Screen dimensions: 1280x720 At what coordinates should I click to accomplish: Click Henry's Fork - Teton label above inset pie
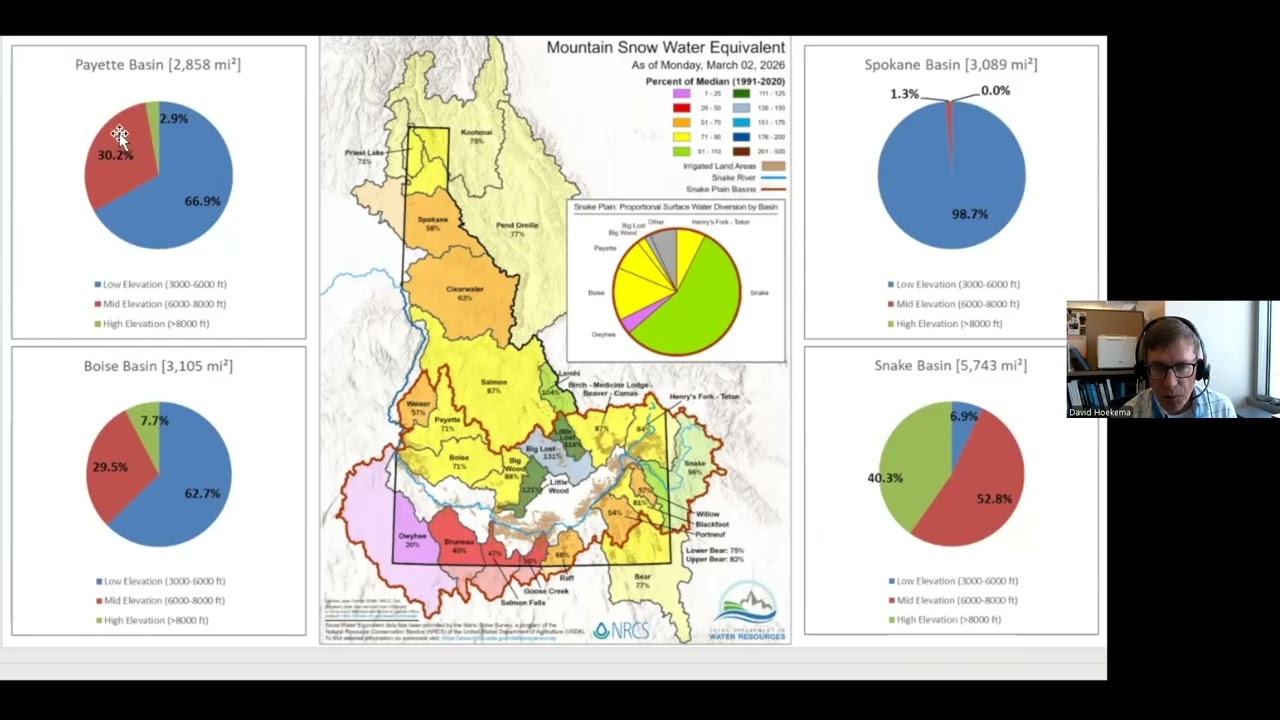click(x=720, y=222)
